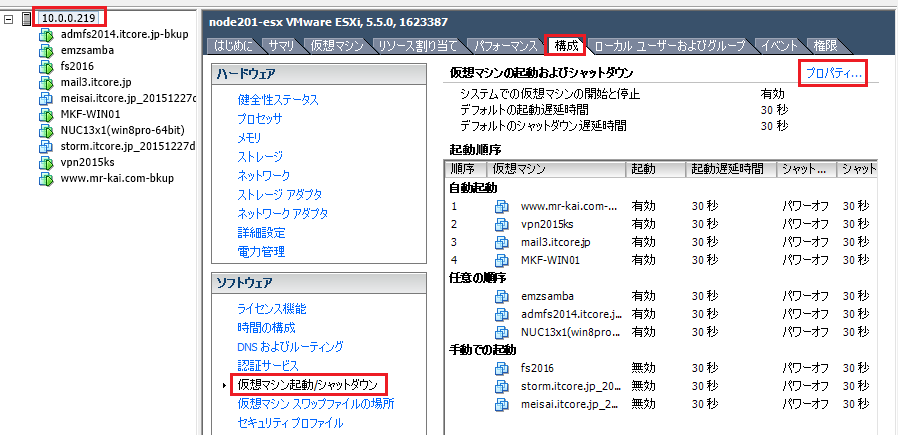The image size is (898, 435).
Task: Open the パフォーマンス tab
Action: pos(506,46)
